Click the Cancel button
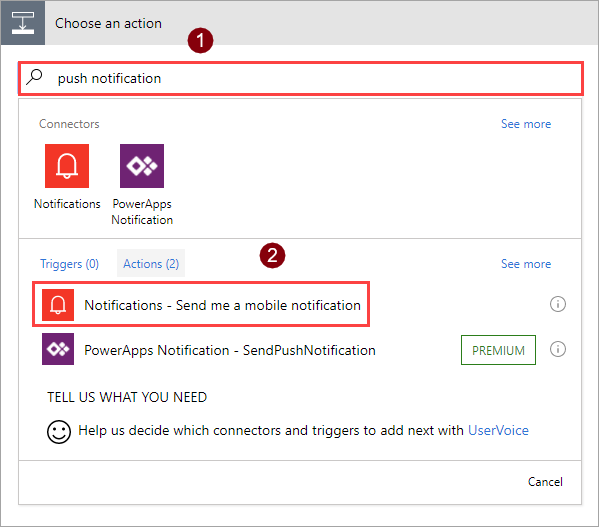 [x=545, y=482]
